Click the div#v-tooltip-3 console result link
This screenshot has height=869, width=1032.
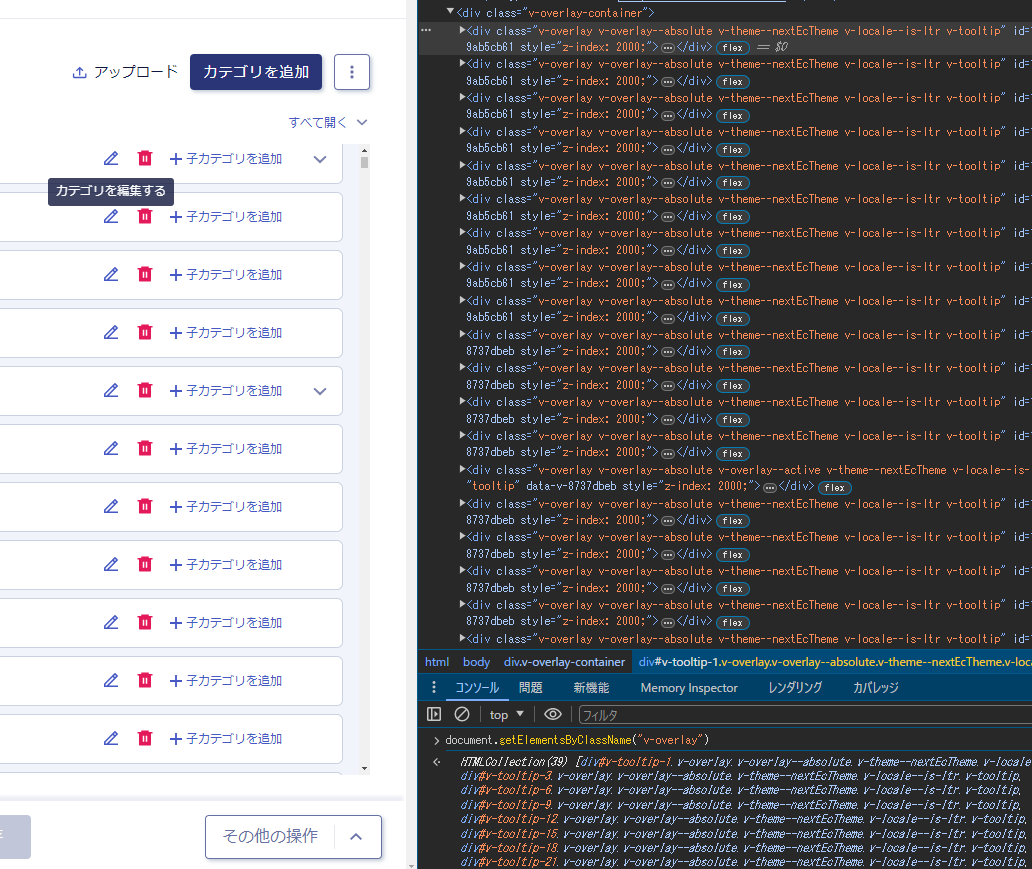[505, 776]
